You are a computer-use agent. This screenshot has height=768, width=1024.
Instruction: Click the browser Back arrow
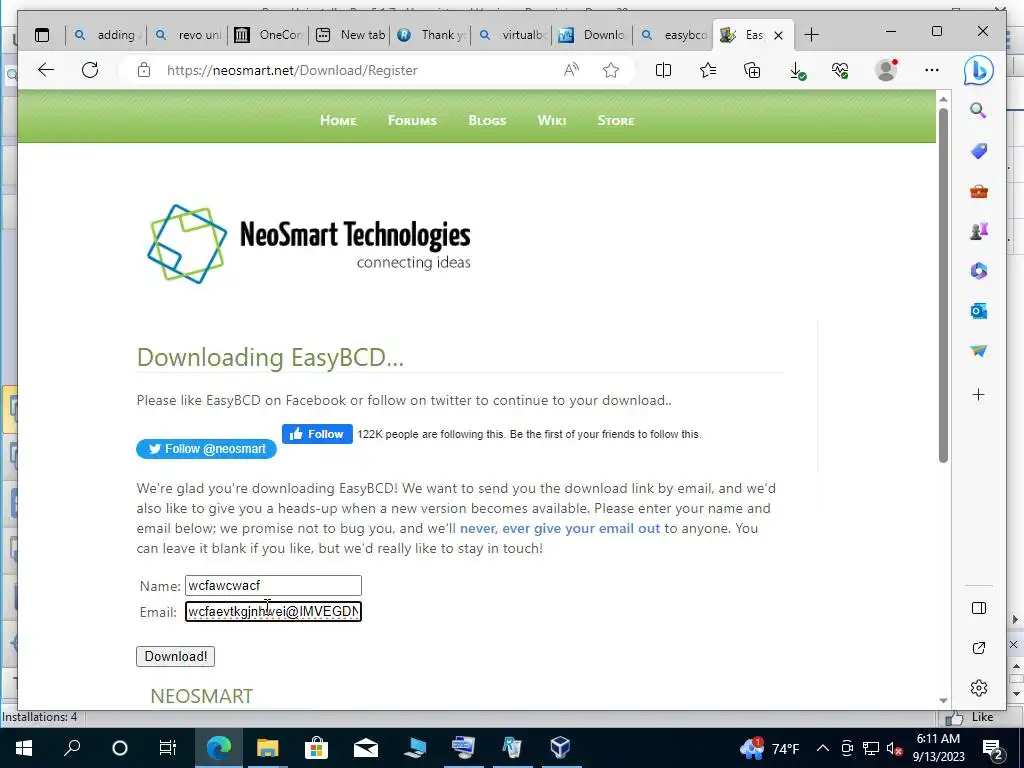click(46, 70)
